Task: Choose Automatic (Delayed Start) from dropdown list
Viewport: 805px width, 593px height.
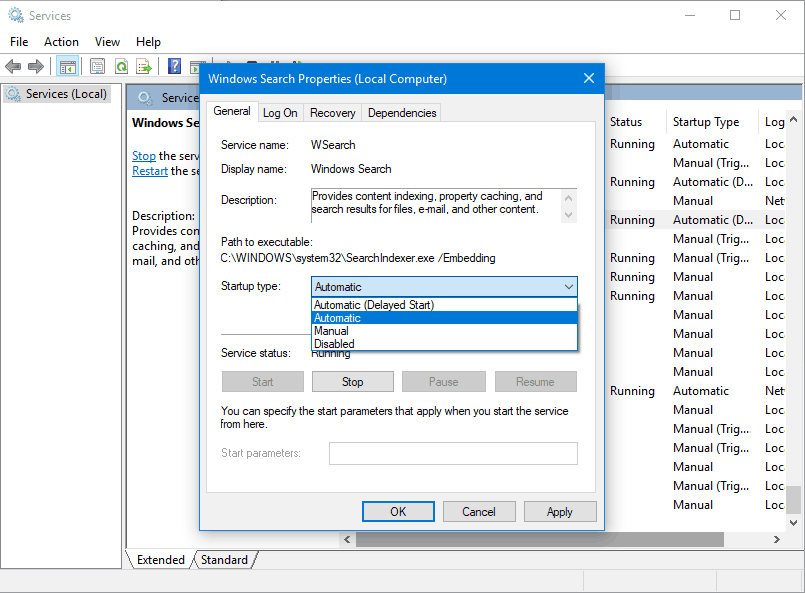Action: pyautogui.click(x=373, y=305)
